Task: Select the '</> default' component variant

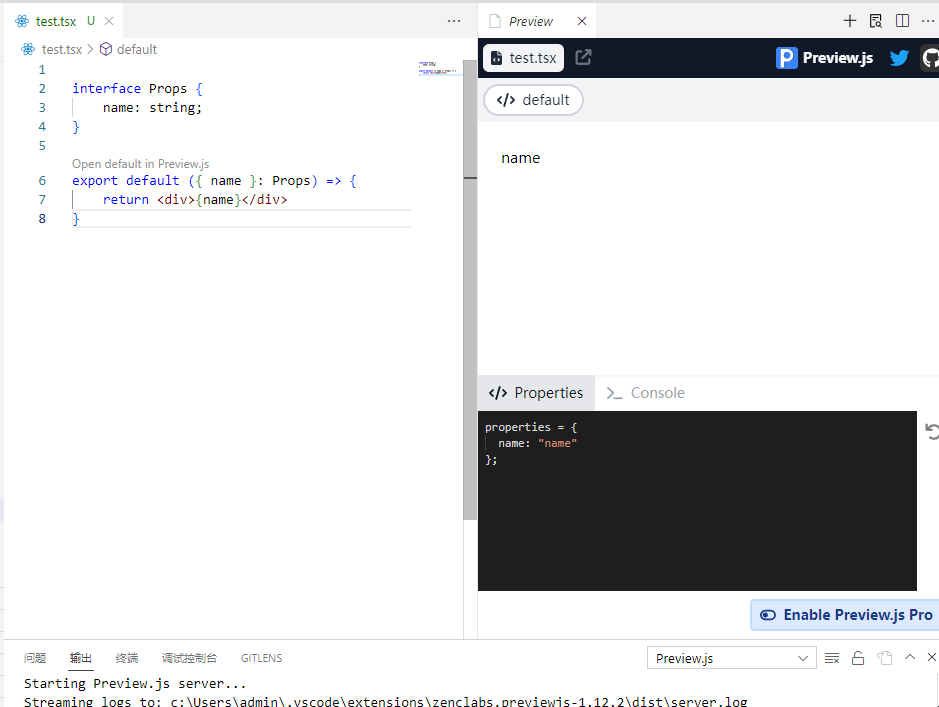Action: 533,100
